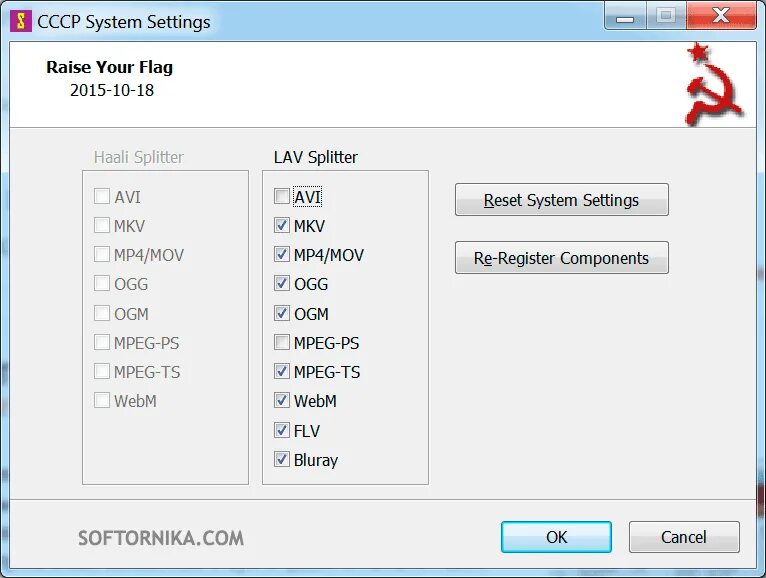This screenshot has height=578, width=766.
Task: Uncheck the Bluray checkbox
Action: [281, 459]
